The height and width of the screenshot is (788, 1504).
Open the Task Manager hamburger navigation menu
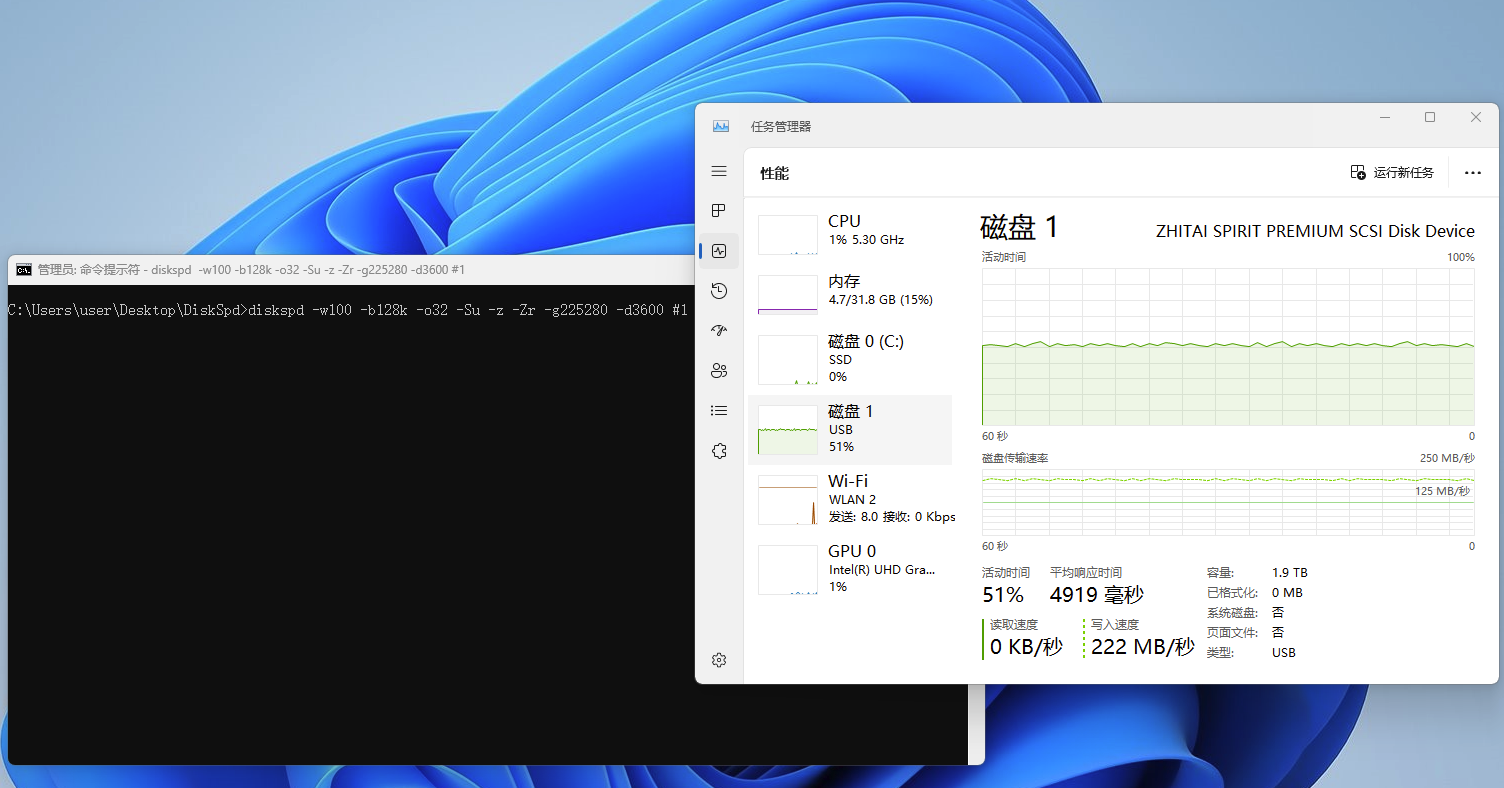coord(719,172)
